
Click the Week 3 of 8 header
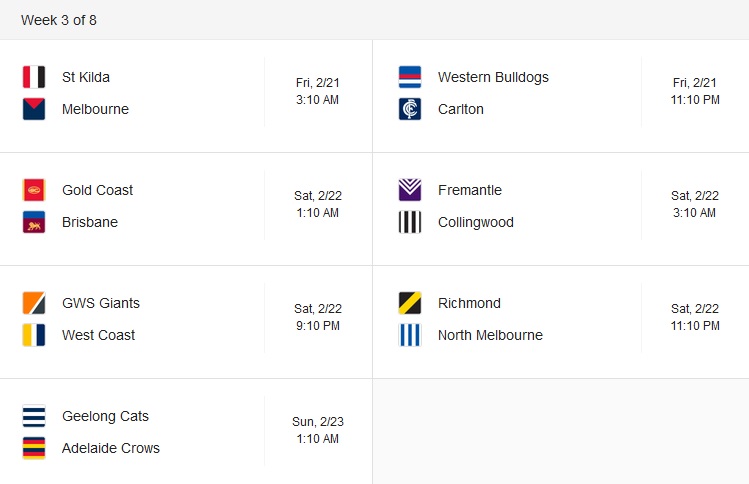pyautogui.click(x=59, y=20)
